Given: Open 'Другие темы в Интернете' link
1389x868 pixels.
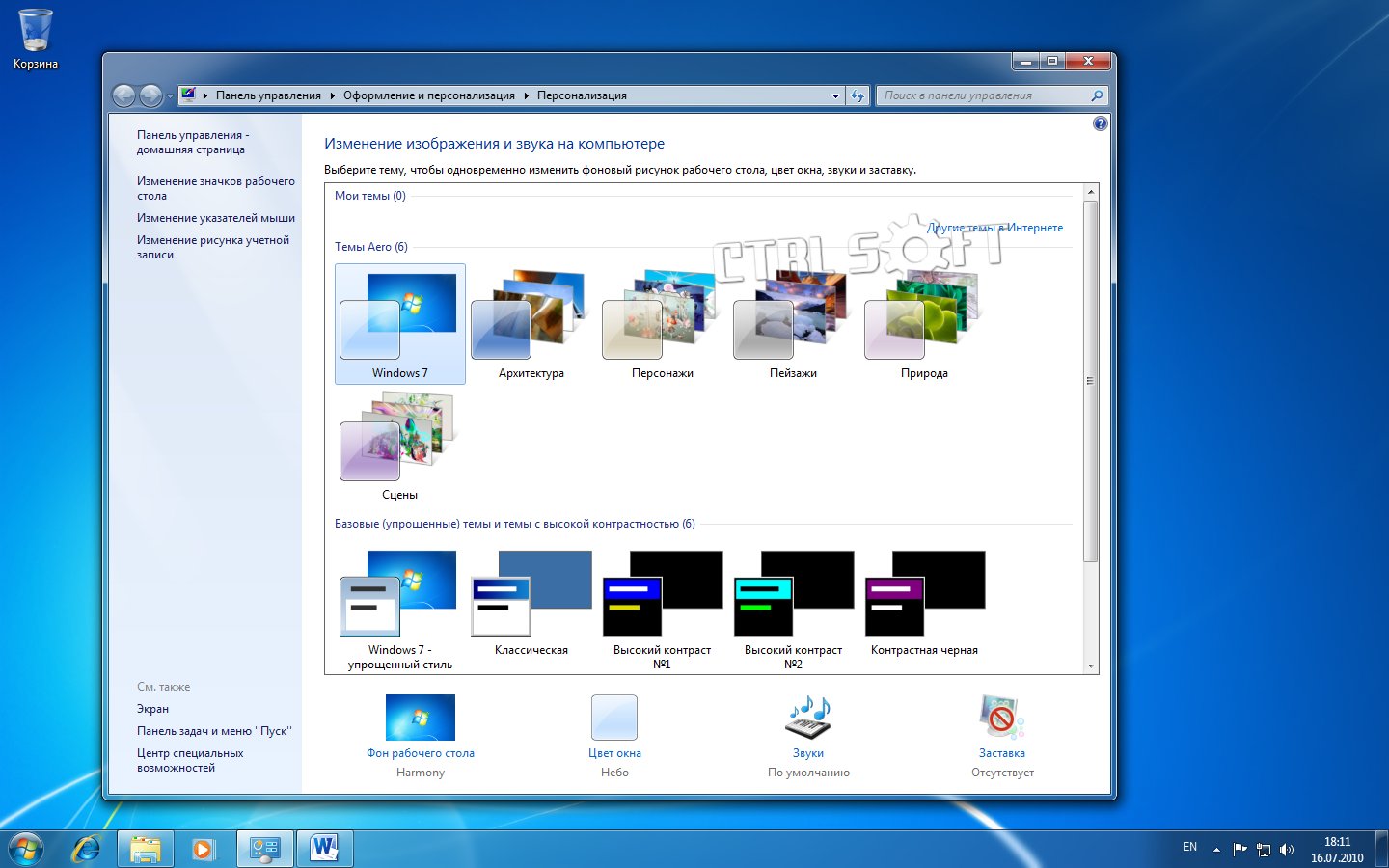Looking at the screenshot, I should click(994, 228).
